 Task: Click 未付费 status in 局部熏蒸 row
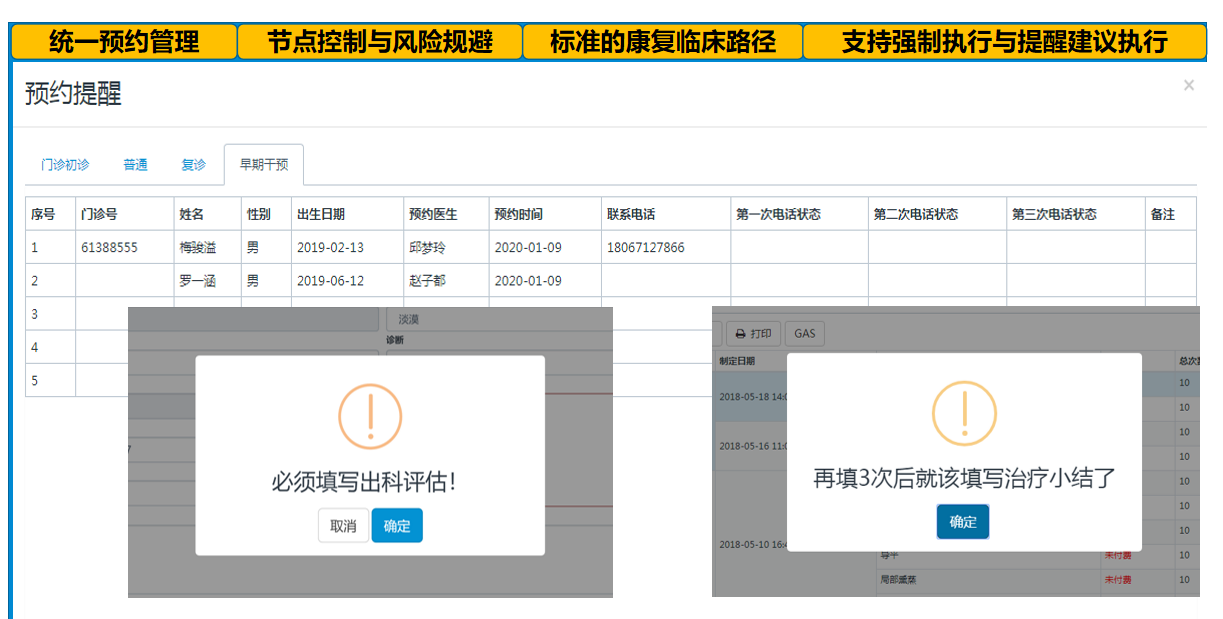[x=1118, y=580]
